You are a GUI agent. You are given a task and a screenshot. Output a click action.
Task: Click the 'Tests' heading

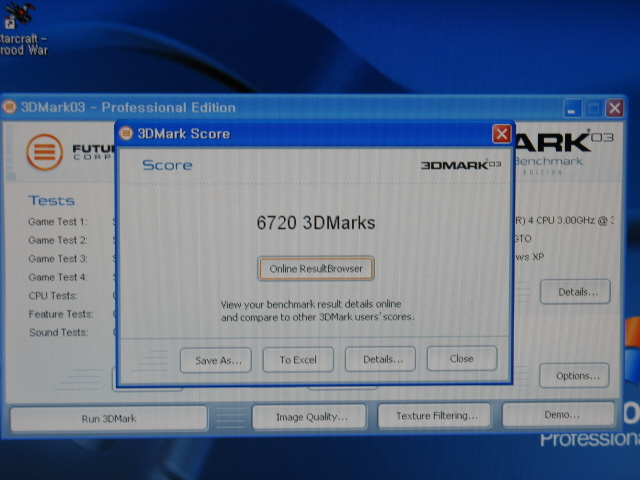coord(51,200)
